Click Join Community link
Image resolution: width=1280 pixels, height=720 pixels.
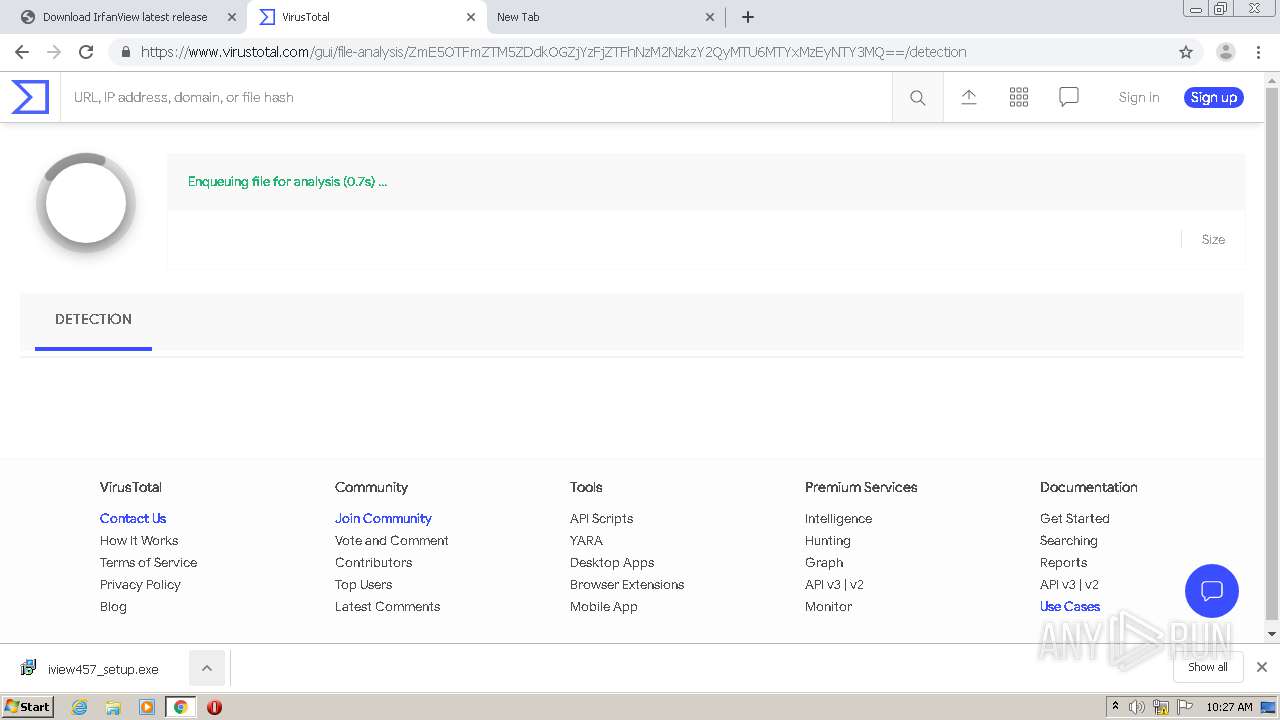coord(383,518)
